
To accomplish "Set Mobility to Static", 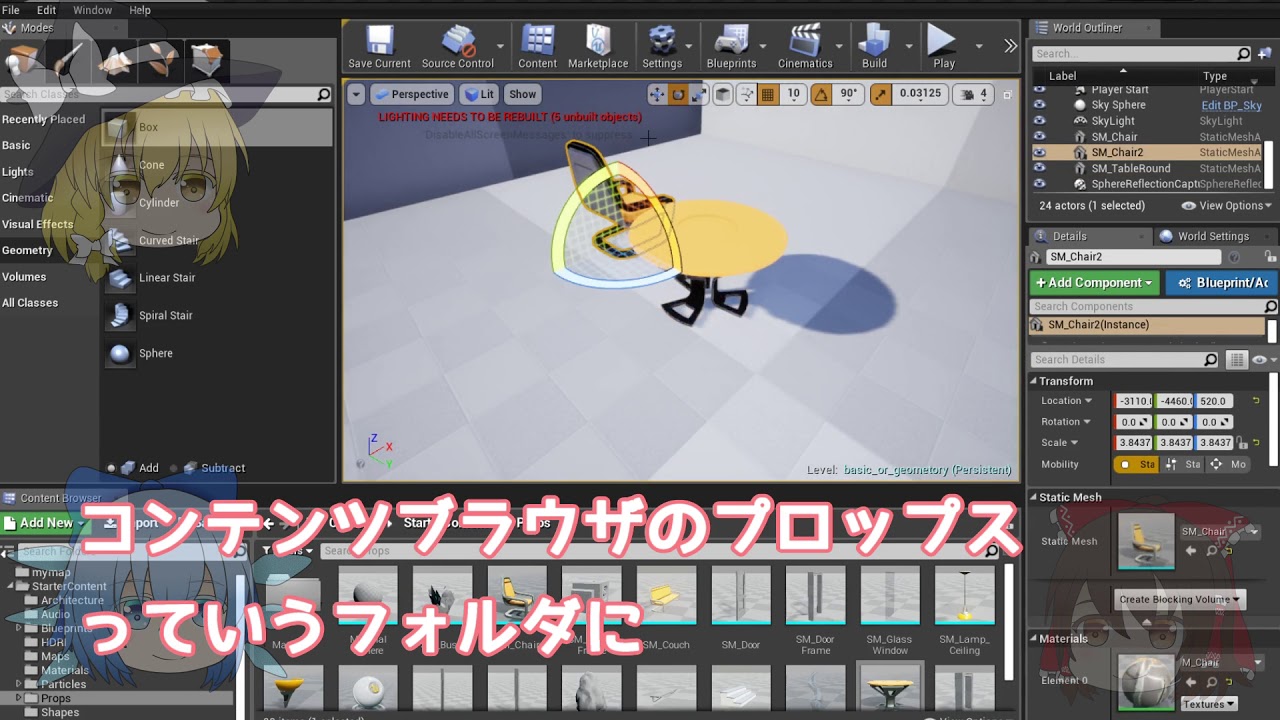I will (1137, 464).
